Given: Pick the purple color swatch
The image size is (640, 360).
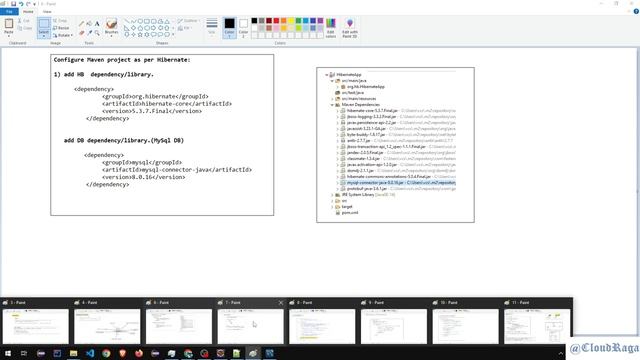Looking at the screenshot, I should point(320,20).
